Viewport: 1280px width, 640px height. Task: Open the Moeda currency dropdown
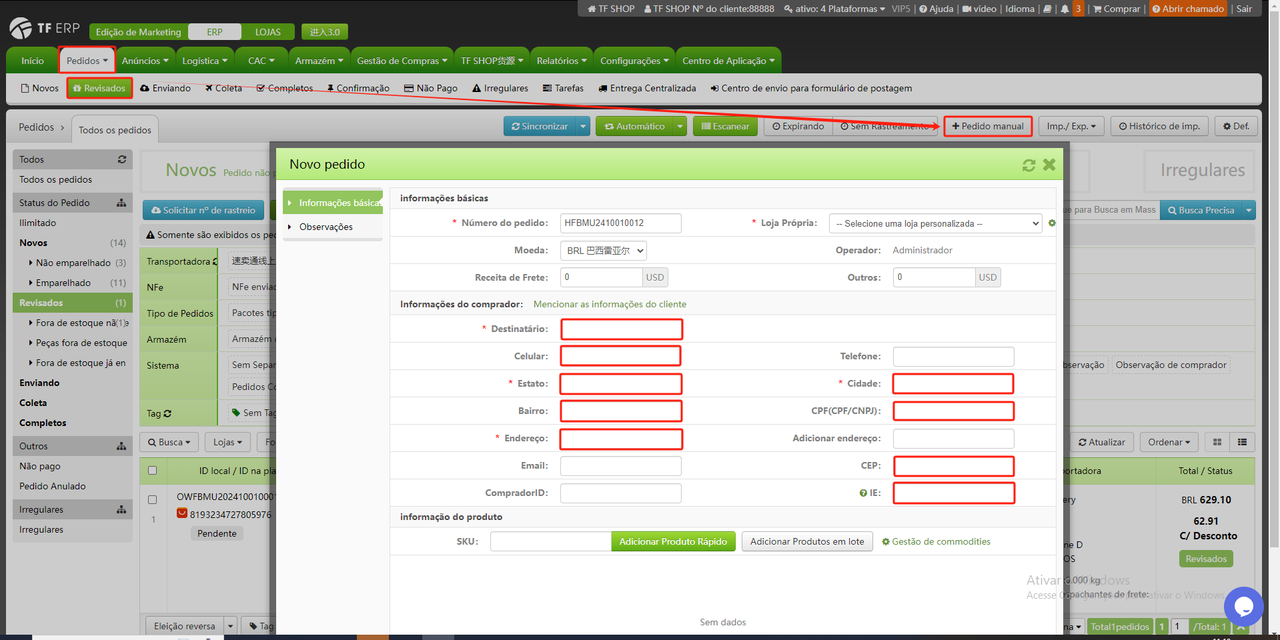604,251
